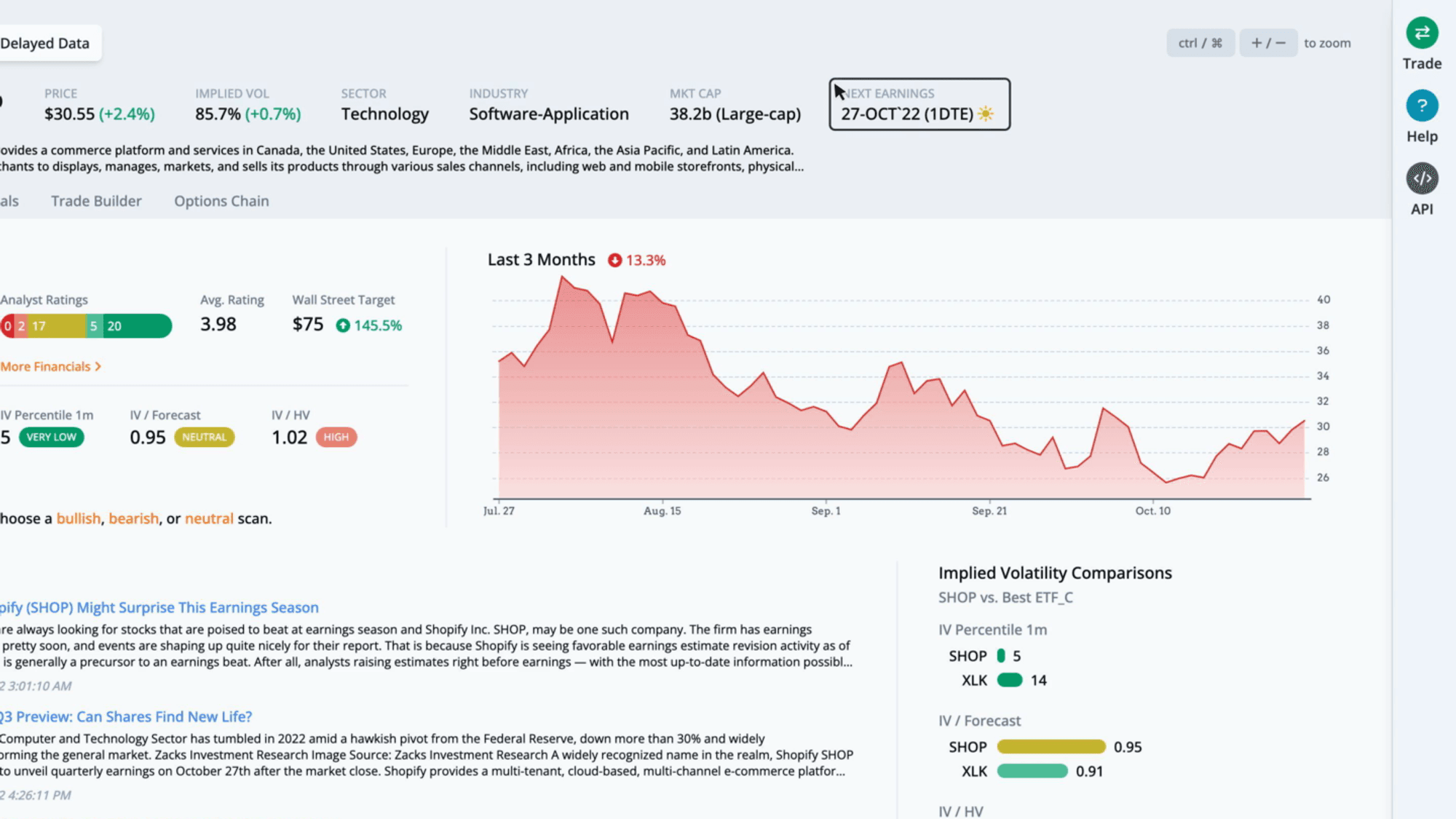The width and height of the screenshot is (1456, 819).
Task: Click the market cap value 38.2b (Large-cap)
Action: pos(735,114)
